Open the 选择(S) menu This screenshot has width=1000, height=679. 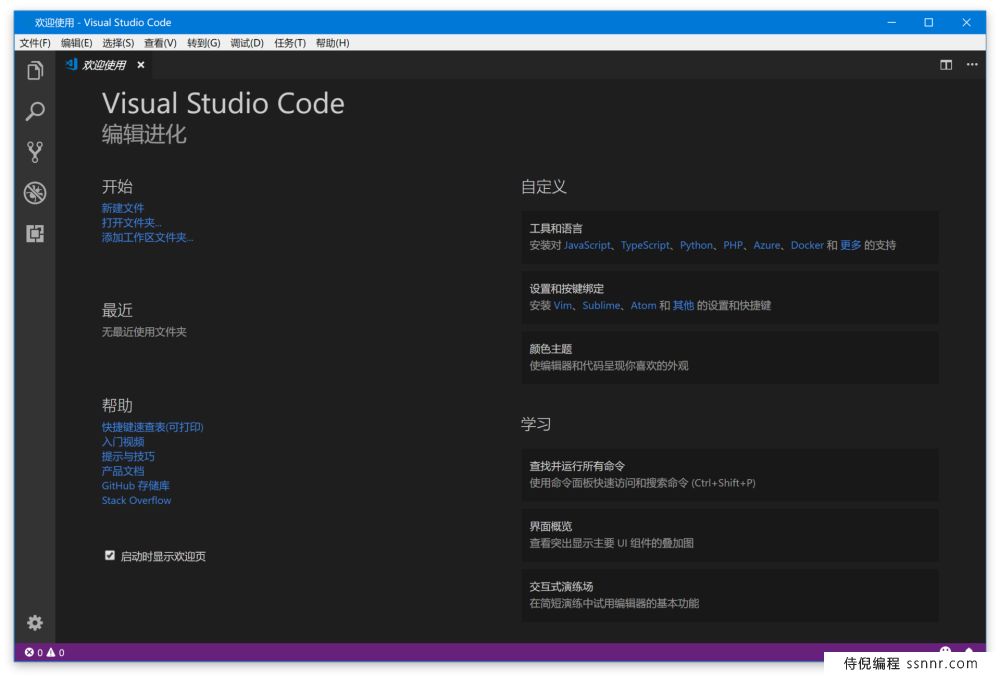(x=118, y=43)
